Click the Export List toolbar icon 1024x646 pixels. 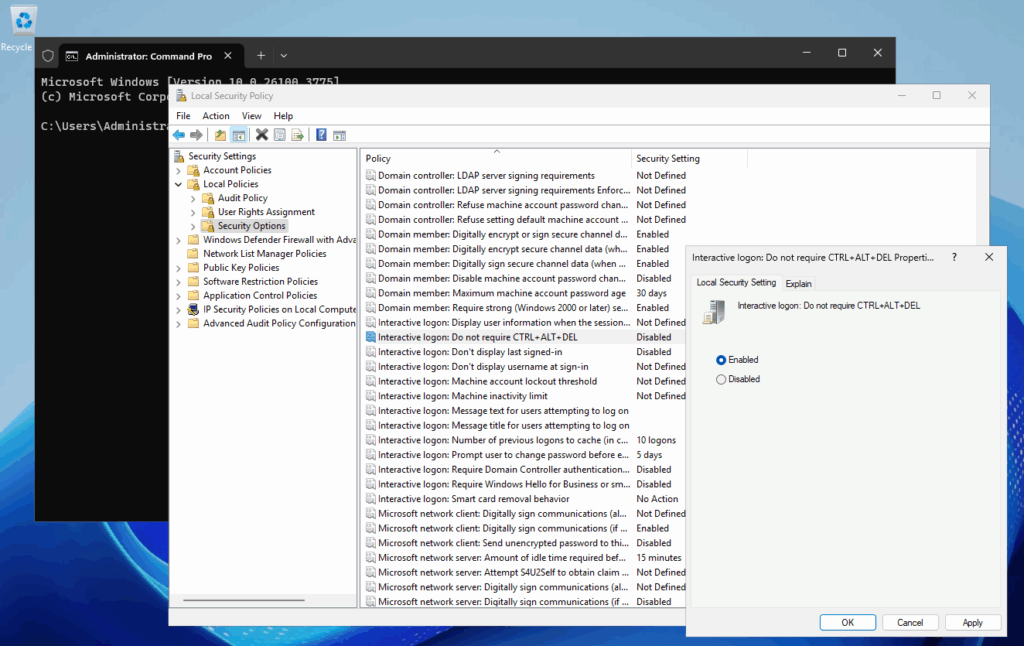(298, 135)
